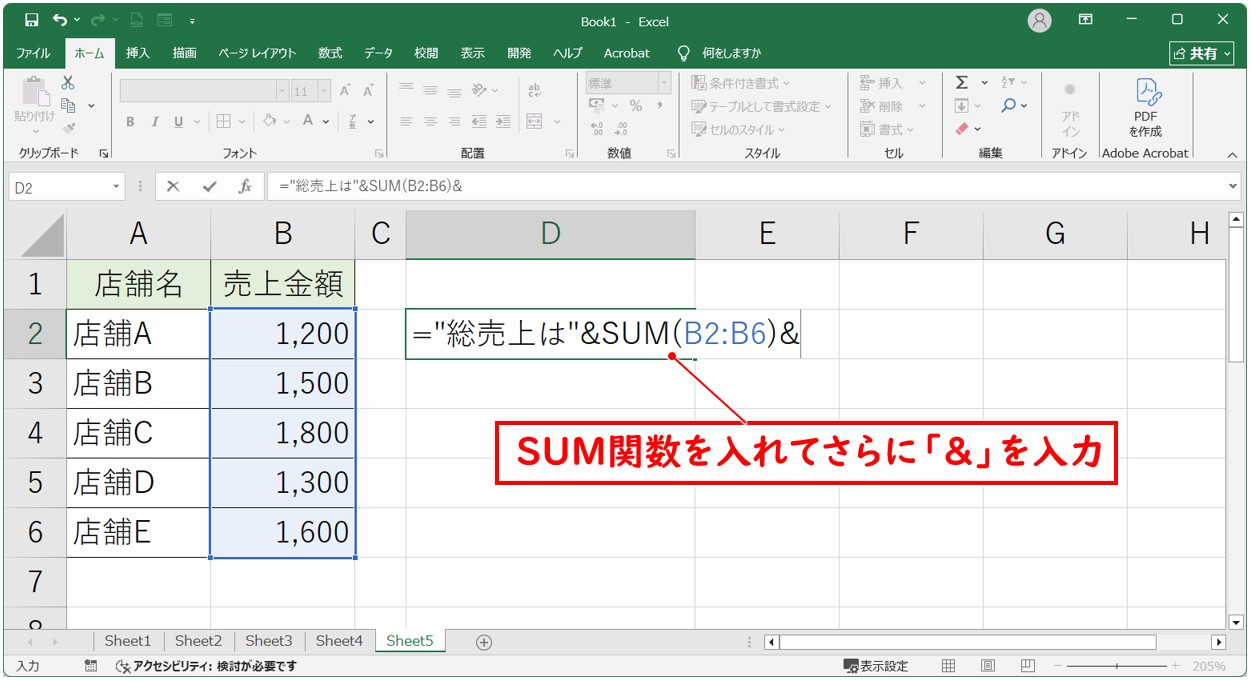This screenshot has width=1251, height=681.
Task: Switch to Page Layout view icon
Action: pos(988,665)
